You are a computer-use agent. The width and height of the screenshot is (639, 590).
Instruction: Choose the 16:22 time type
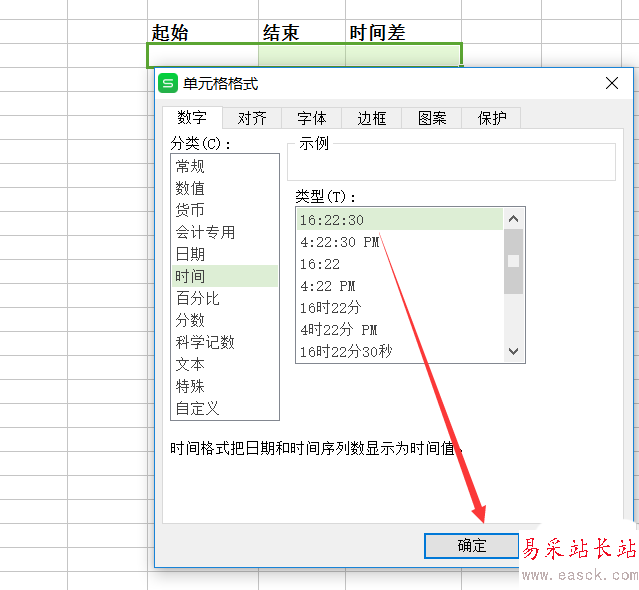(400, 264)
